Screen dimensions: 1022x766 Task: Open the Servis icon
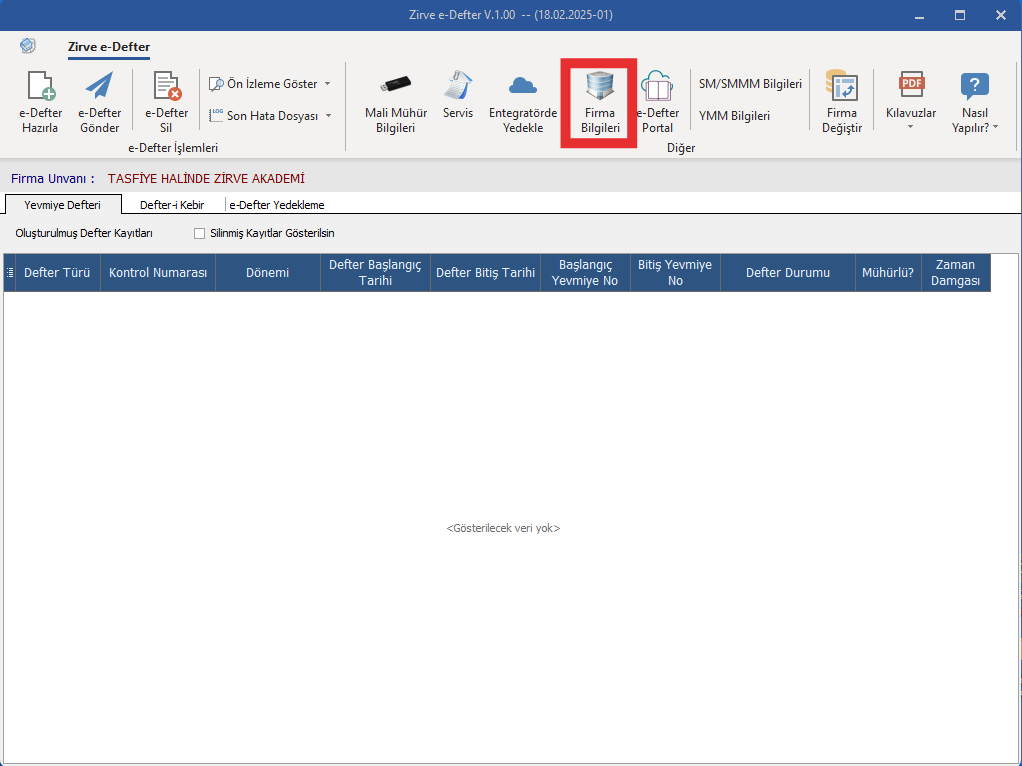pyautogui.click(x=458, y=85)
